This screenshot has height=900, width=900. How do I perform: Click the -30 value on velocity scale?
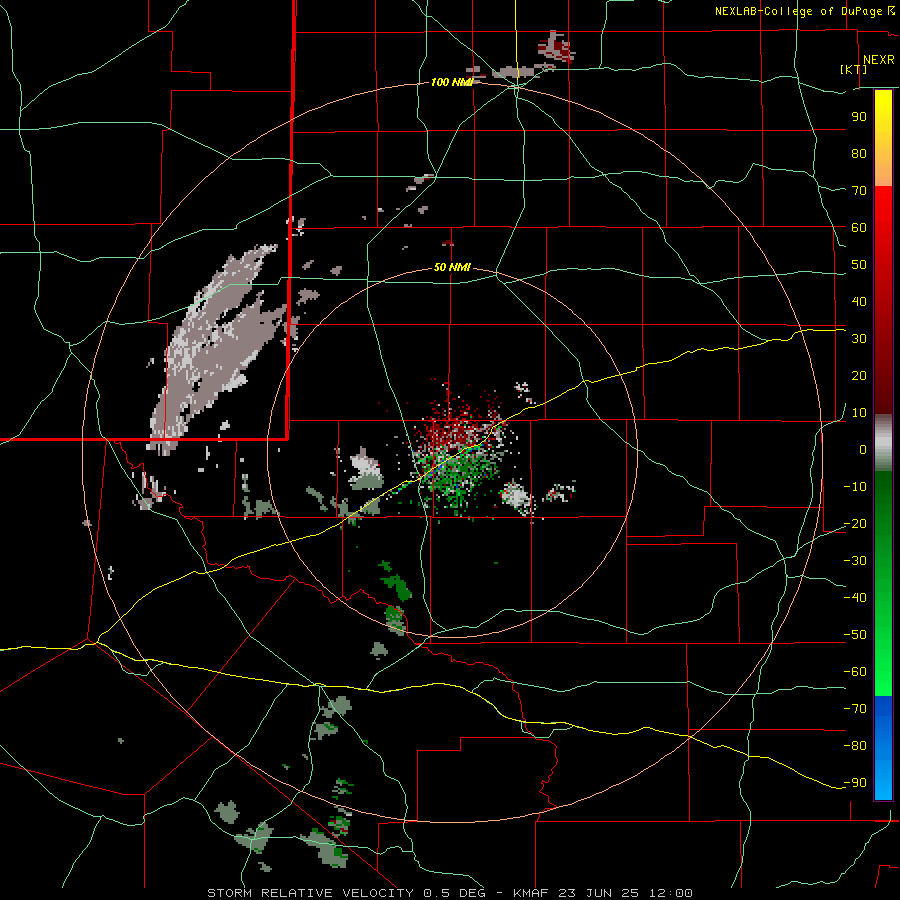[855, 560]
